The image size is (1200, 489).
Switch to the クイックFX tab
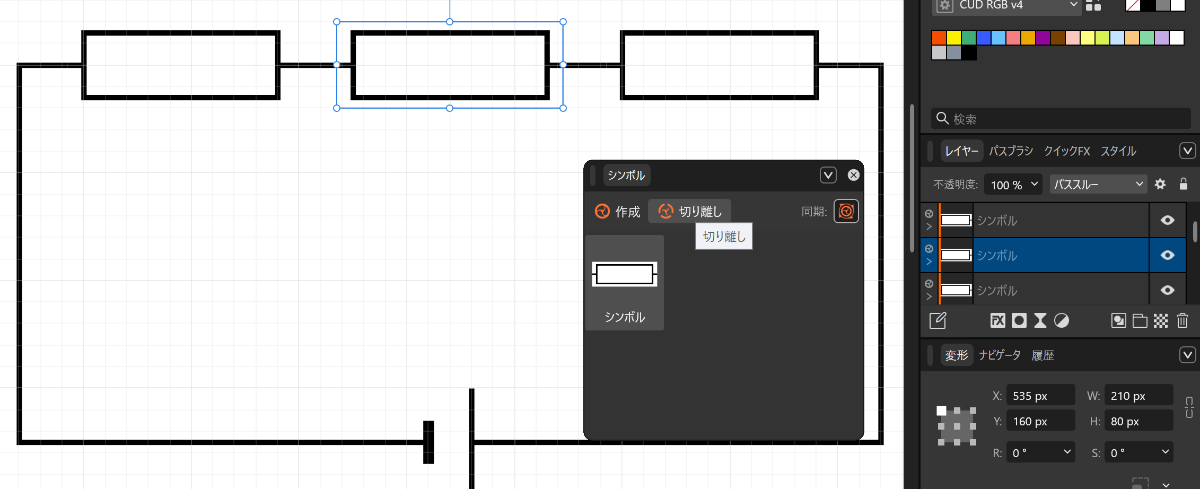1066,151
